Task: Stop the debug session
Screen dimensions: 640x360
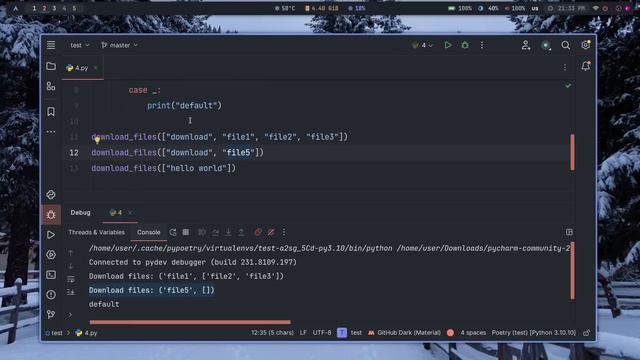Action: click(x=186, y=232)
